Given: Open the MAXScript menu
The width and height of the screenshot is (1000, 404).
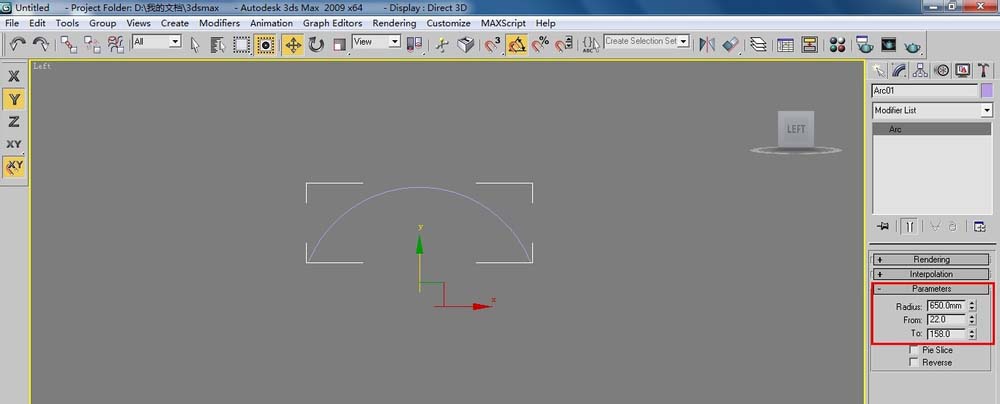Looking at the screenshot, I should [503, 23].
